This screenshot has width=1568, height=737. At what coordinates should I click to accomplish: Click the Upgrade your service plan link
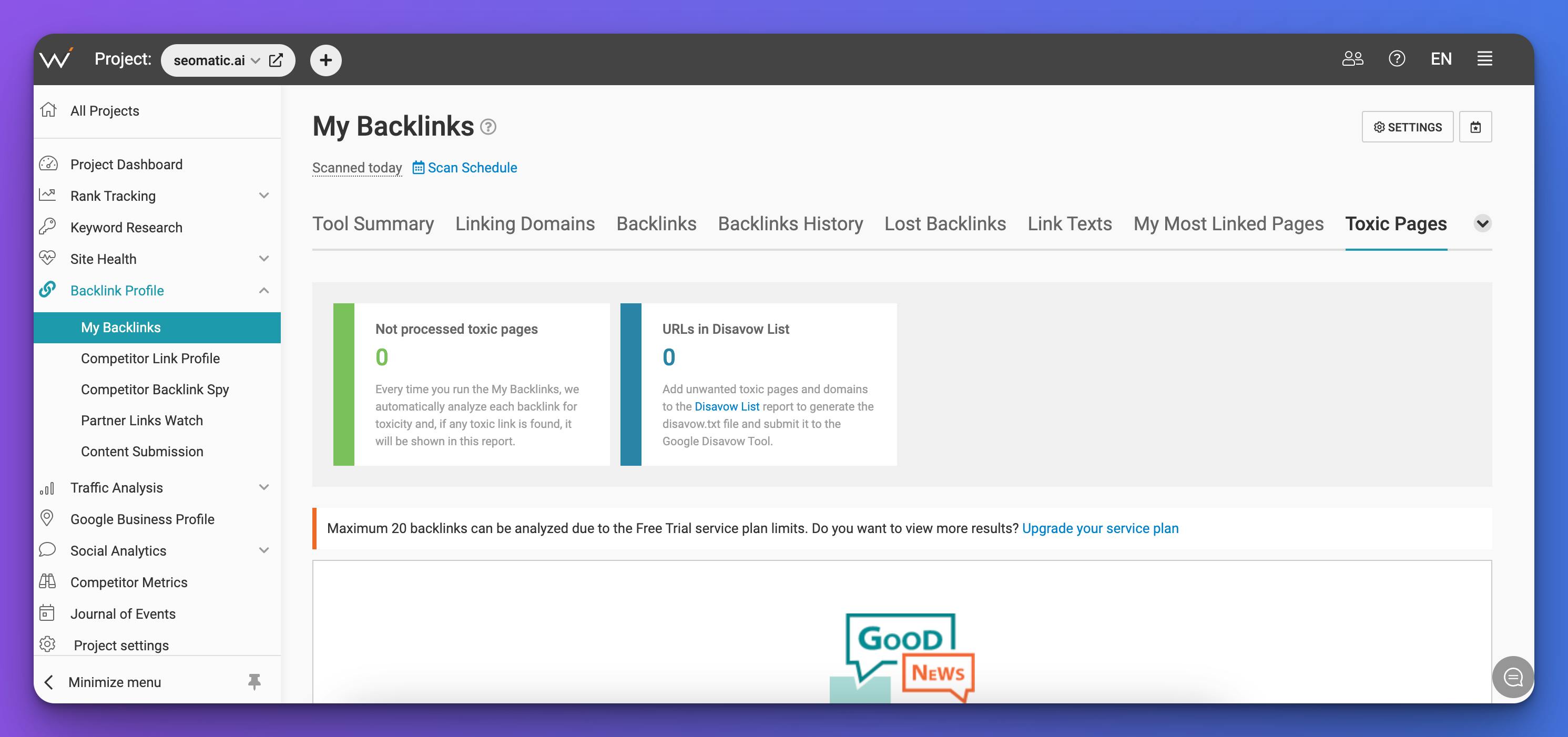point(1100,528)
